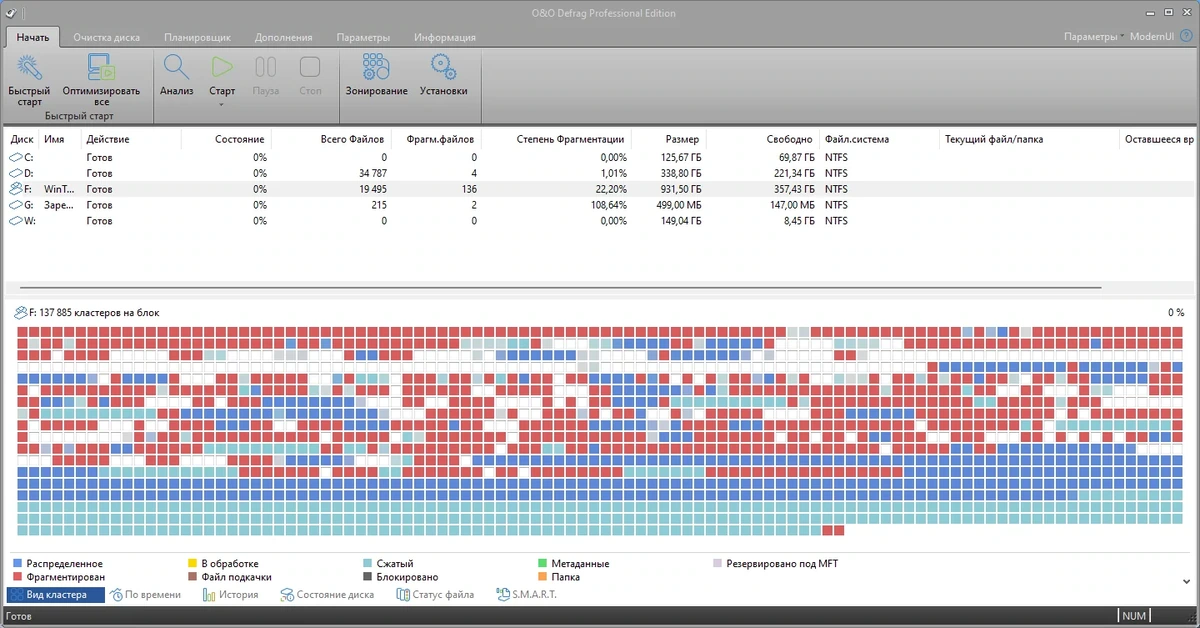
Task: Open the Параметры dropdown at top right
Action: (1094, 37)
